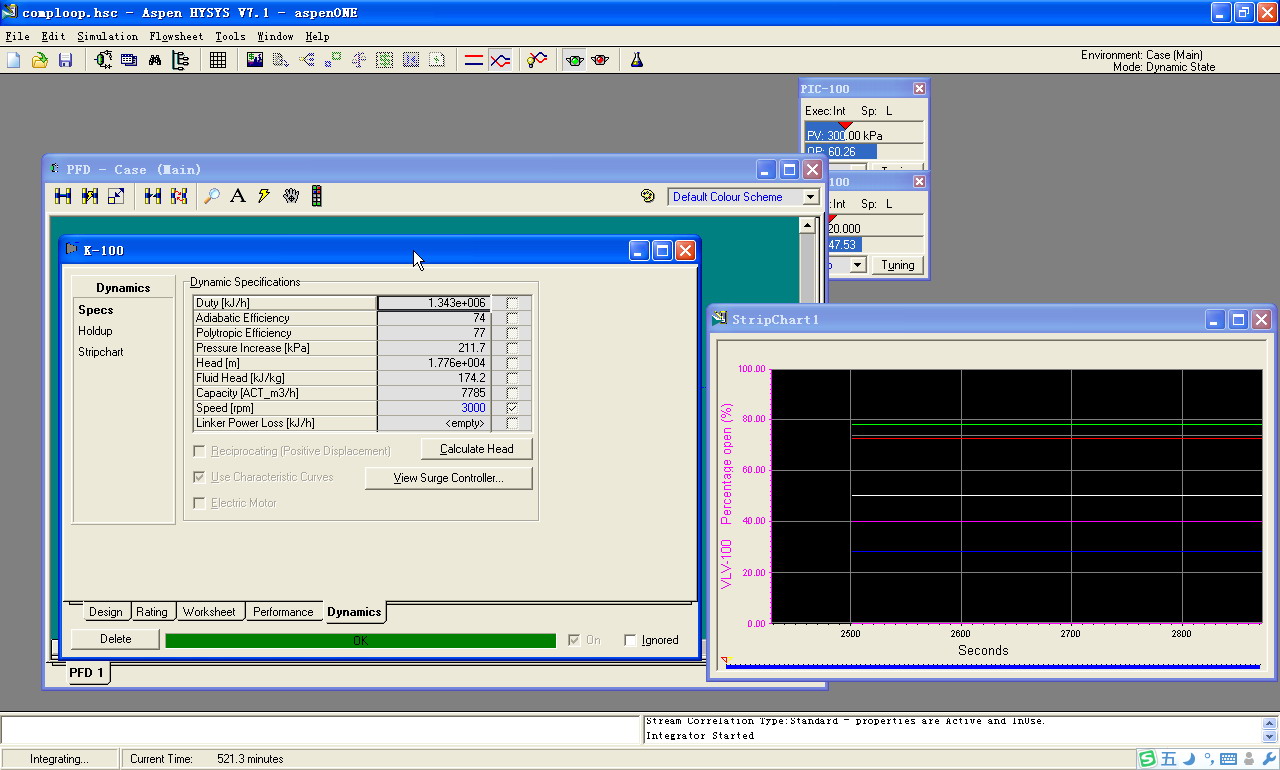
Task: Close the PIC-100 faceplate
Action: 919,88
